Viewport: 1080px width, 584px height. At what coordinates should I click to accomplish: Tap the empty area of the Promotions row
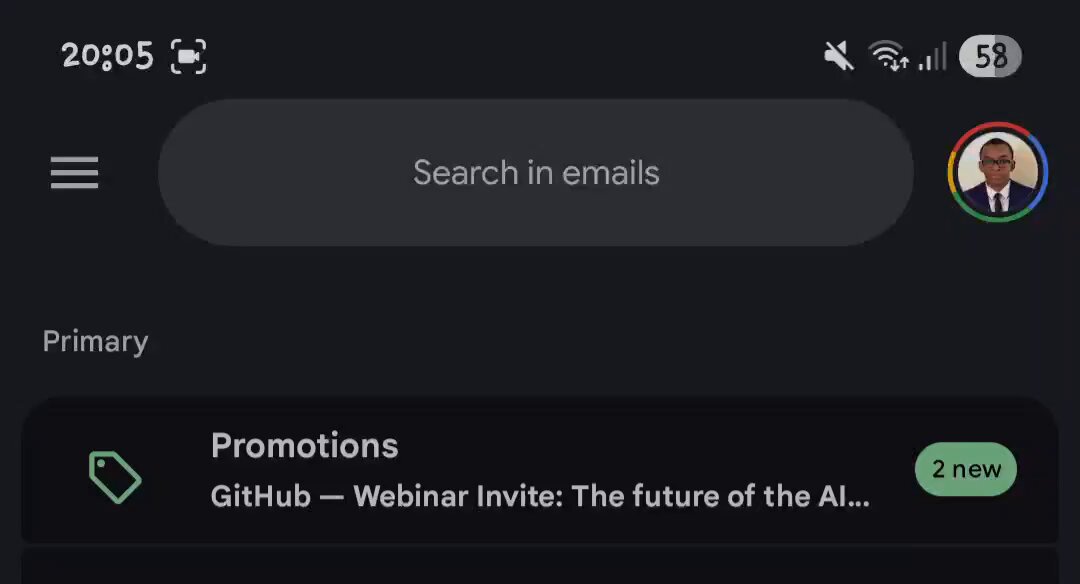pyautogui.click(x=654, y=448)
